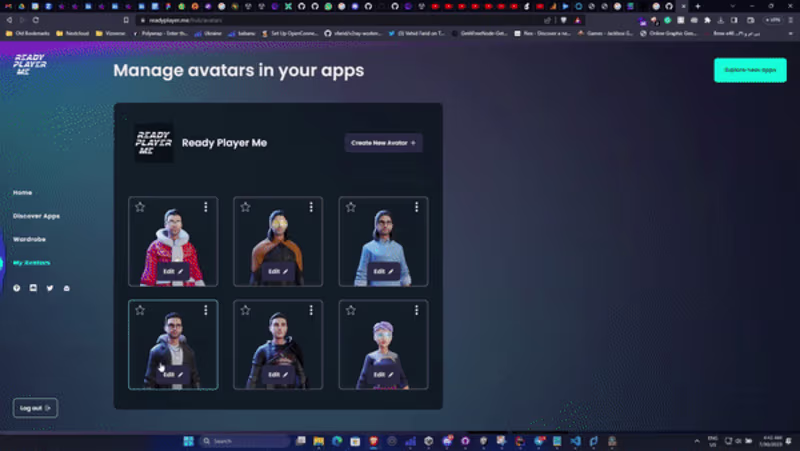800x451 pixels.
Task: Open the kebab menu of the purple-haired avatar
Action: 416,310
